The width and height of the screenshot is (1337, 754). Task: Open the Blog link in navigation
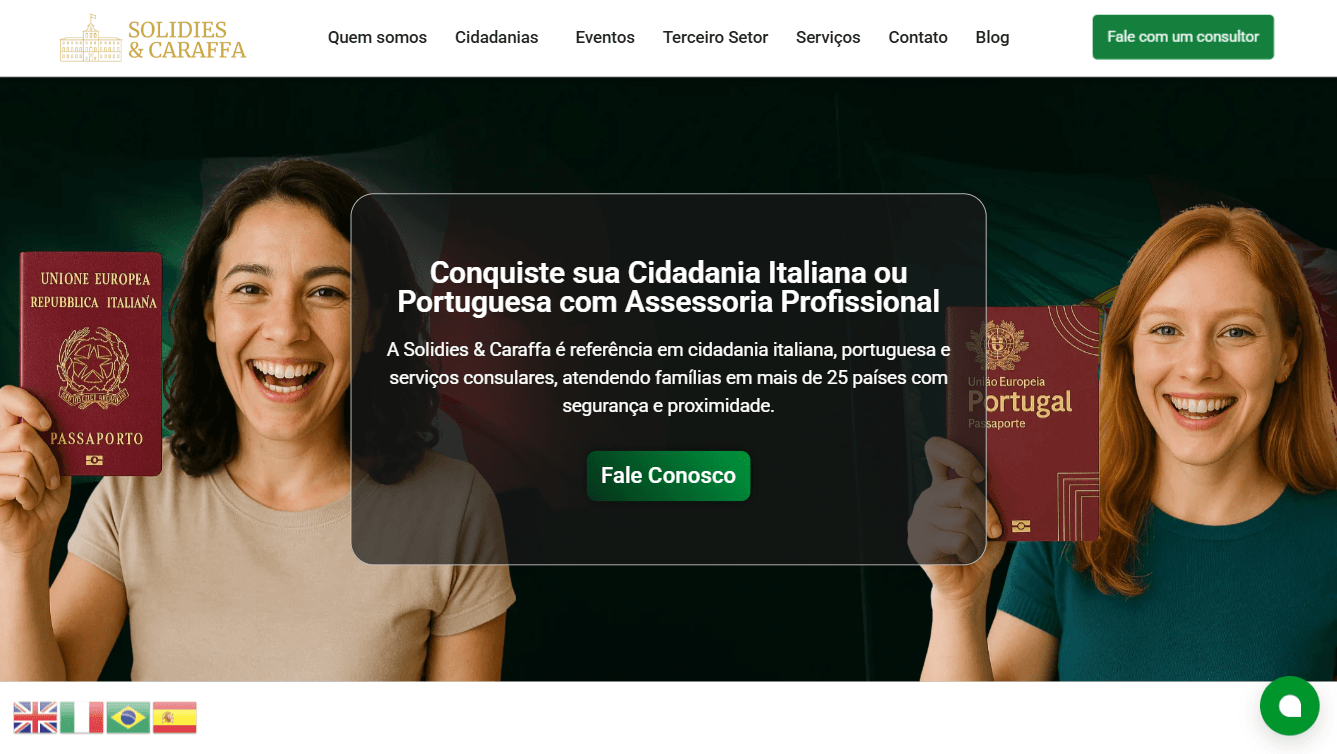[992, 38]
